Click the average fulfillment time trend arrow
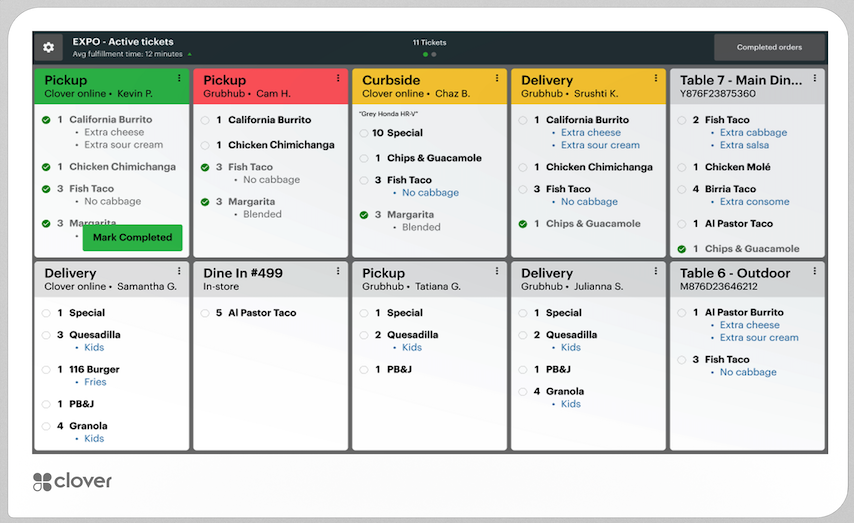Viewport: 854px width, 523px height. (x=190, y=54)
